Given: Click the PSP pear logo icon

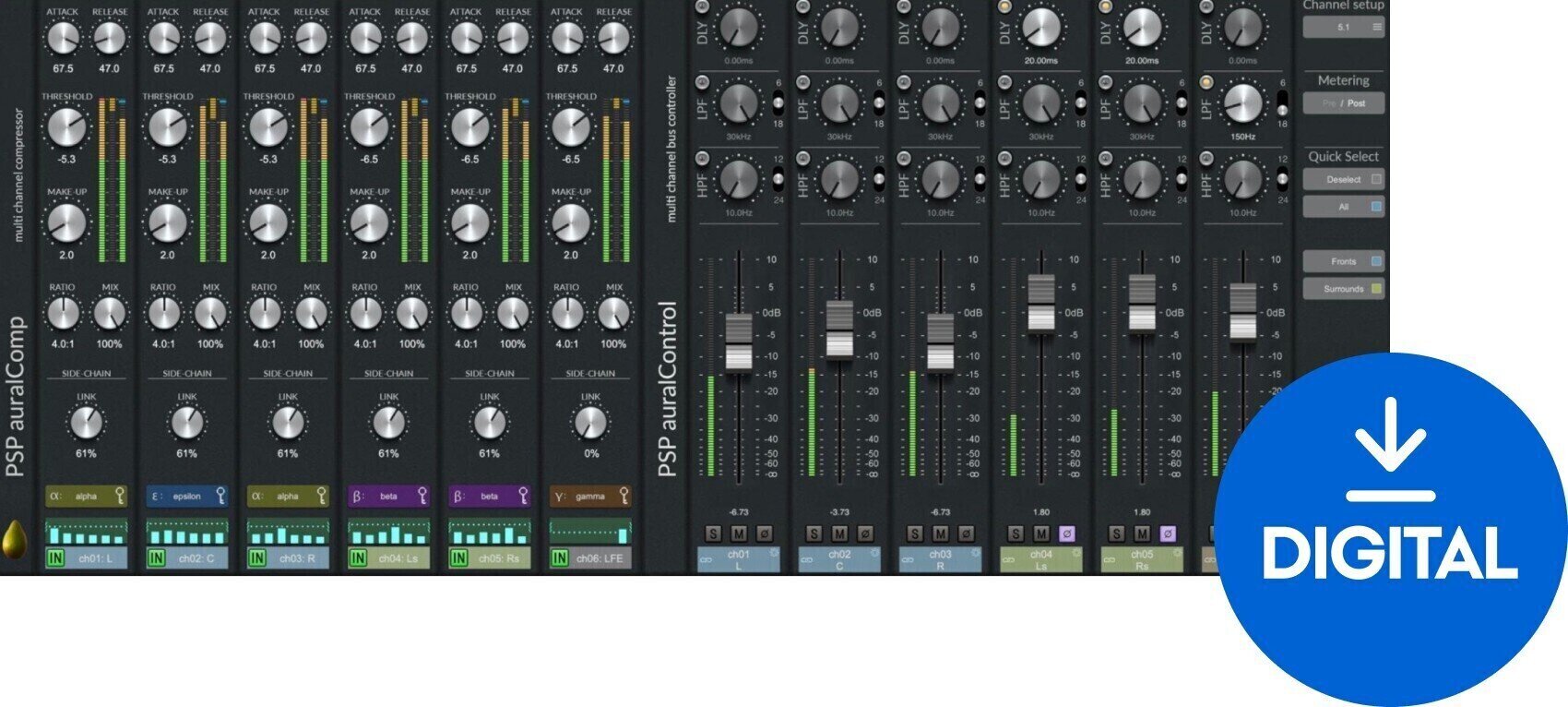Looking at the screenshot, I should pyautogui.click(x=14, y=541).
